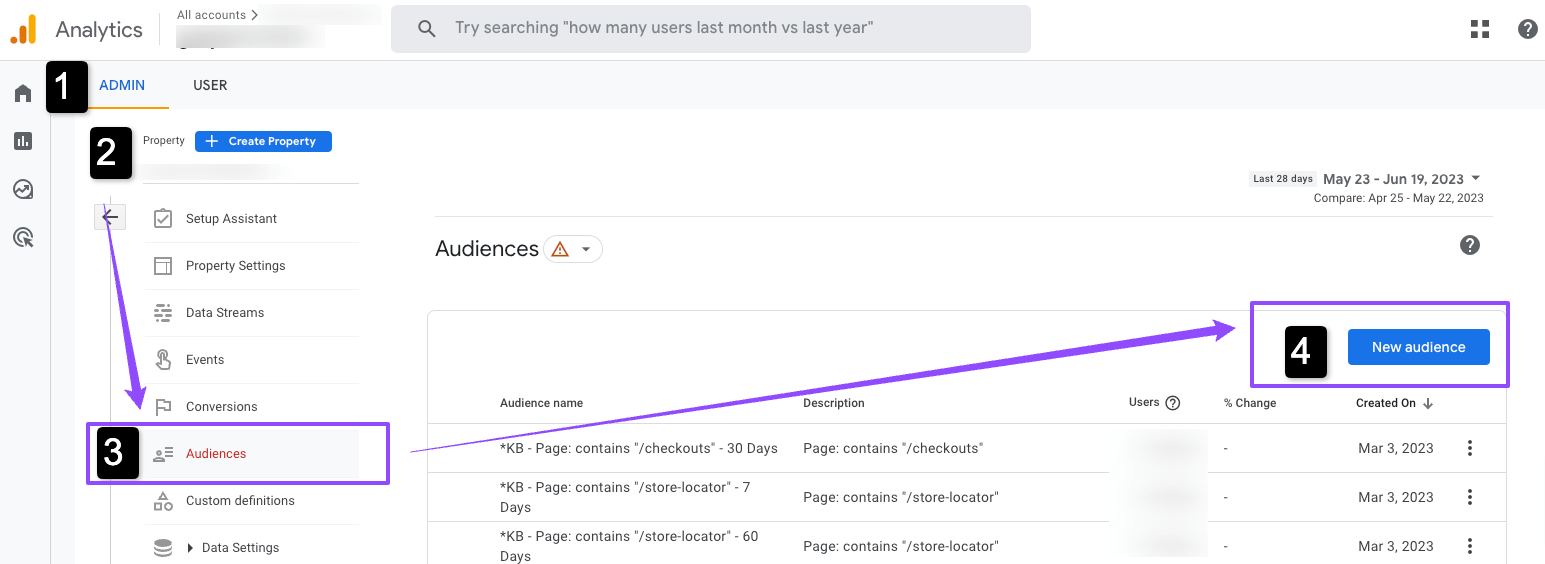
Task: Open more options for "/checkouts" 30 Days audience
Action: pyautogui.click(x=1470, y=448)
